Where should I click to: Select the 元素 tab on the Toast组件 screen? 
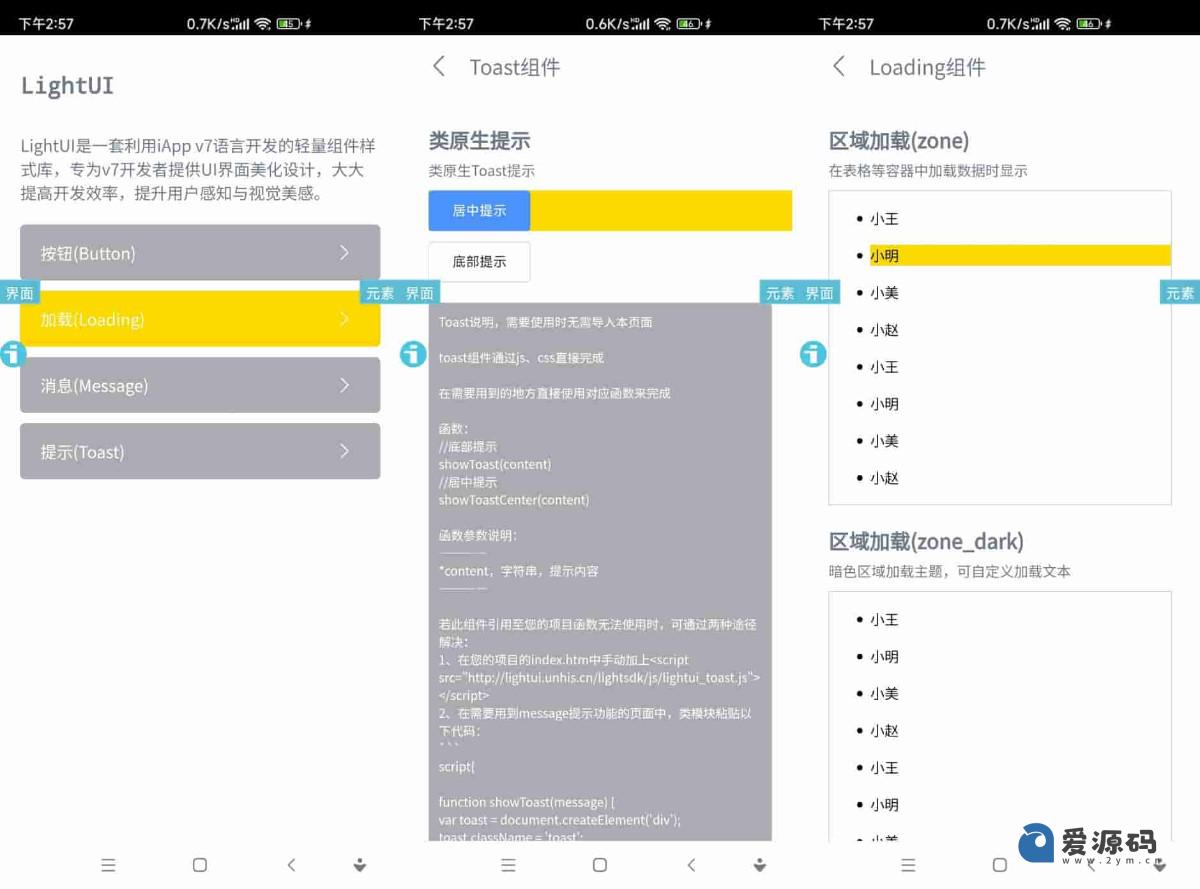(780, 293)
